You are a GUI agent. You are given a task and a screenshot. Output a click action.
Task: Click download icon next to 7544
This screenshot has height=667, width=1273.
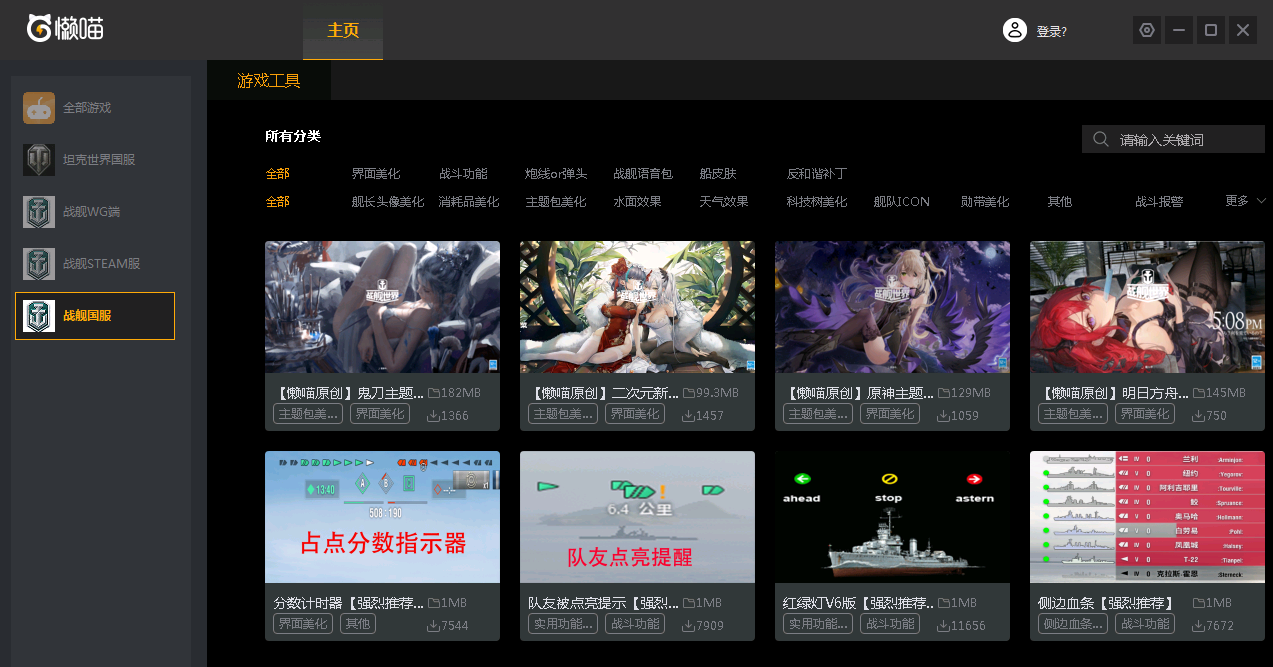click(434, 625)
